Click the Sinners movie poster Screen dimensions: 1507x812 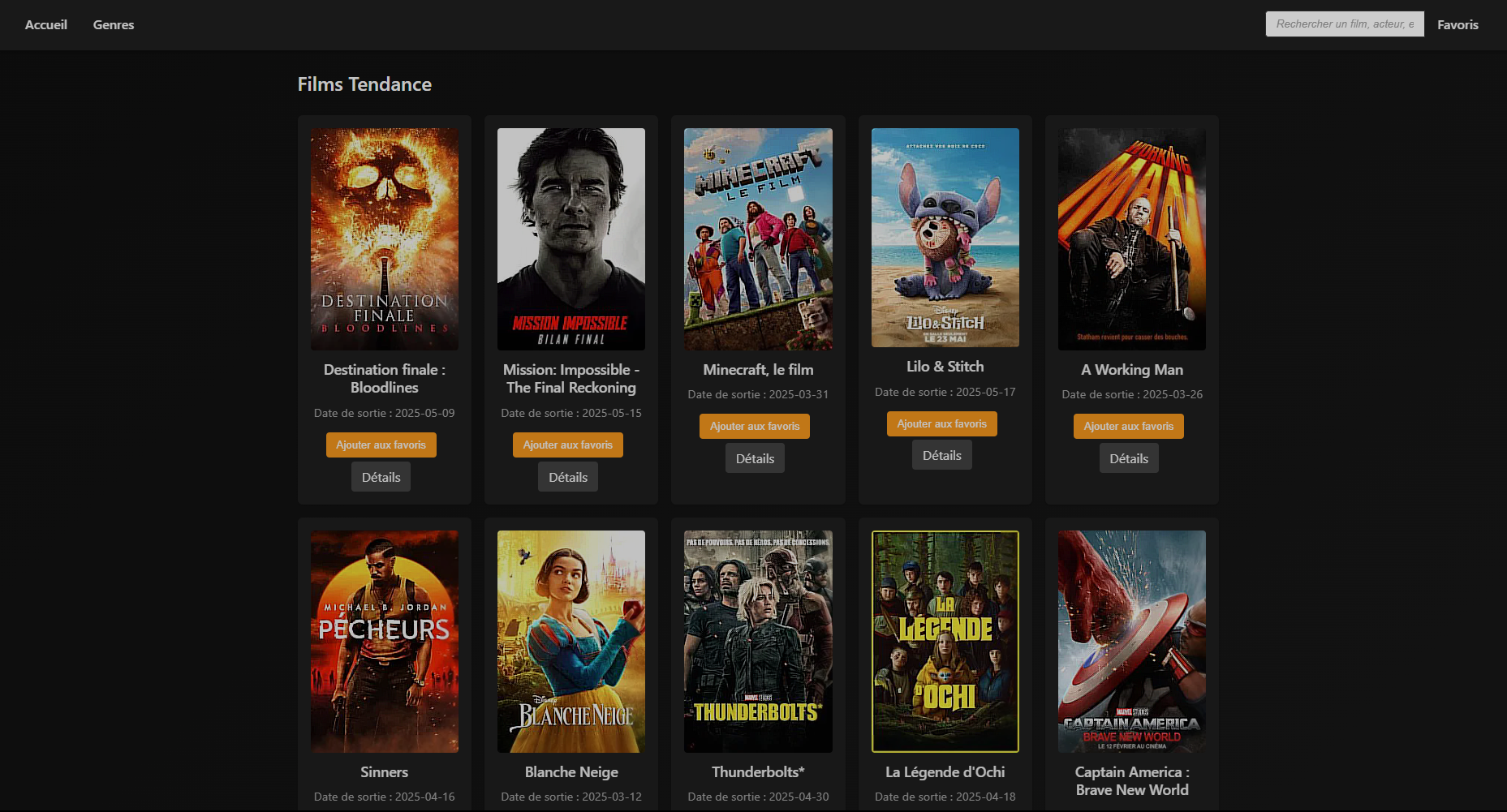tap(385, 641)
